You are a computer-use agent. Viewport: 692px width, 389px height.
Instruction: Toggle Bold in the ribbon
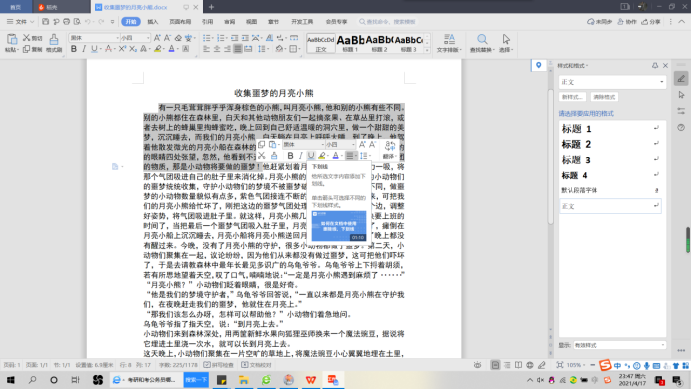[74, 49]
